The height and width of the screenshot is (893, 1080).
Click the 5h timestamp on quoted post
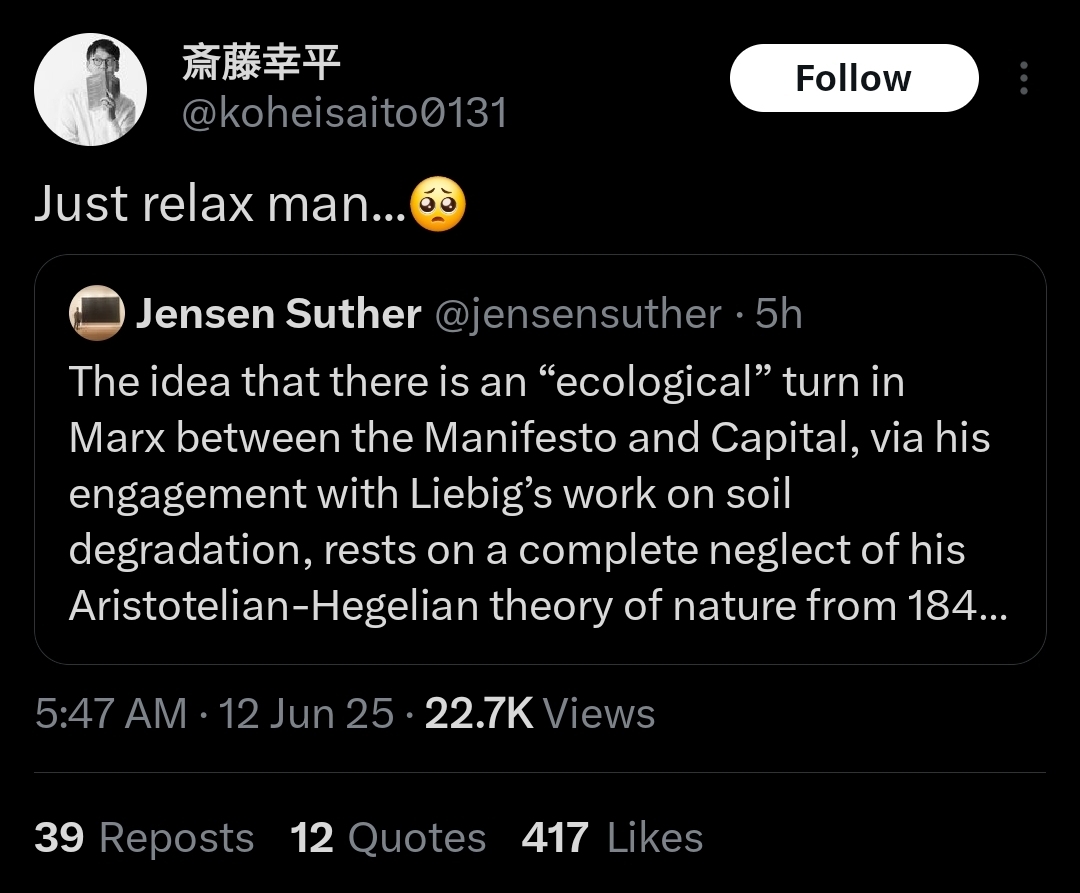(x=778, y=314)
